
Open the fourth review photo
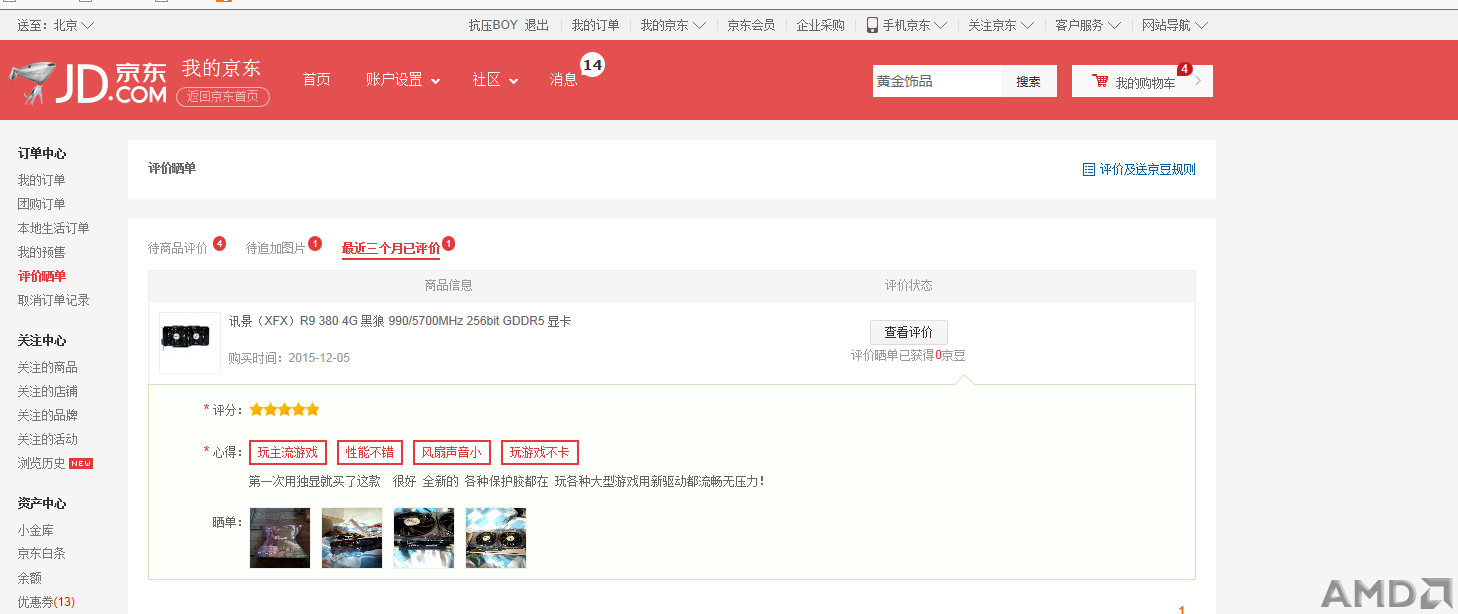tap(496, 538)
